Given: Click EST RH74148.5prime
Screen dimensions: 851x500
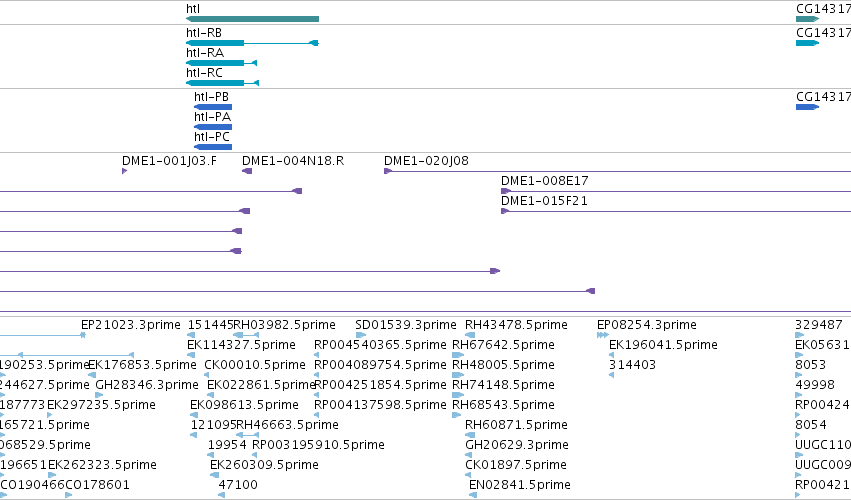Looking at the screenshot, I should [504, 385].
